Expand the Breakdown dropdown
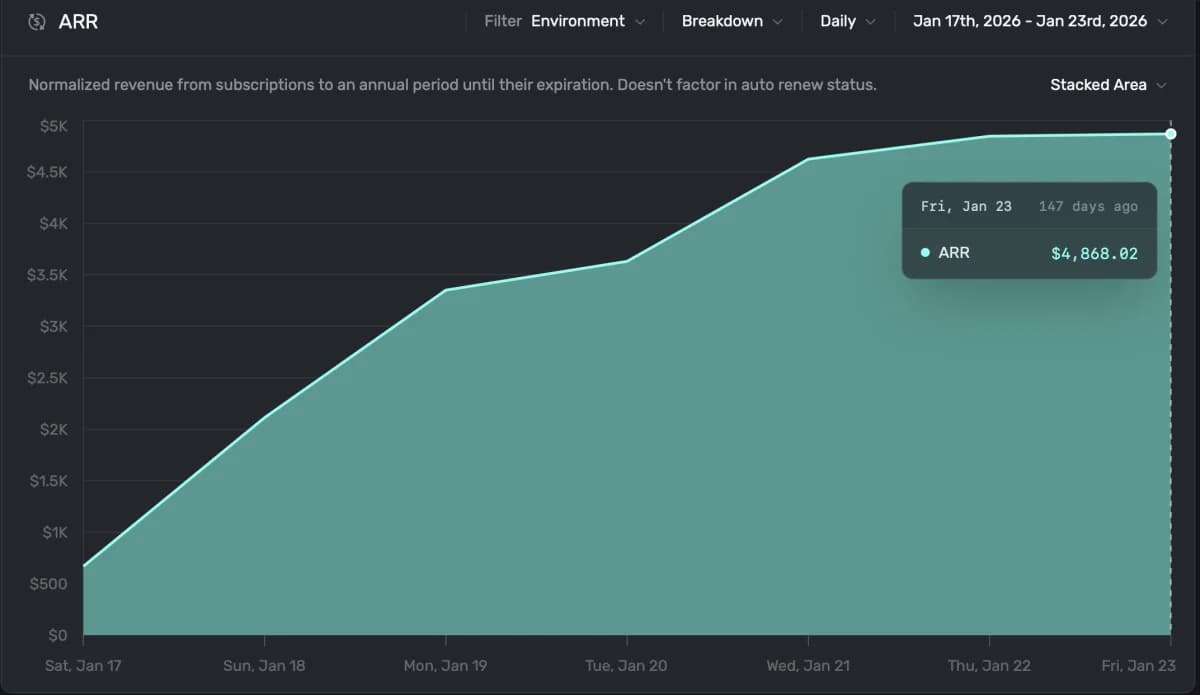The height and width of the screenshot is (695, 1200). (x=732, y=21)
